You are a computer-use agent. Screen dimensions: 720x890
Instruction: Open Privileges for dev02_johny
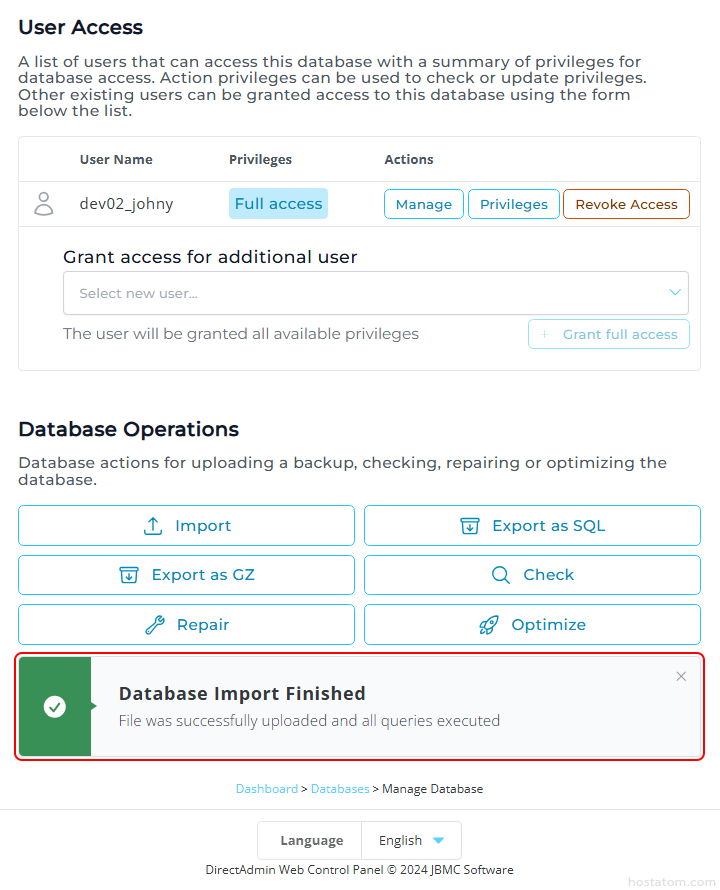[x=514, y=204]
